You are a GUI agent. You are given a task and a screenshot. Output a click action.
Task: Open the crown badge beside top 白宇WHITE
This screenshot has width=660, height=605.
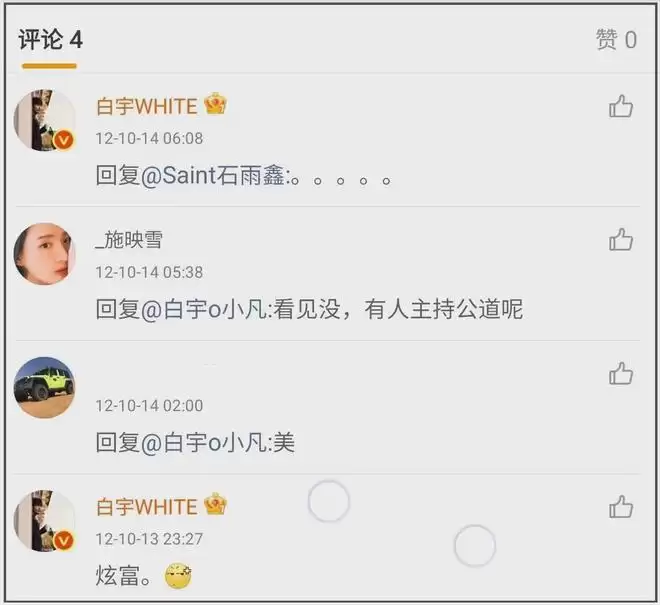(x=216, y=104)
